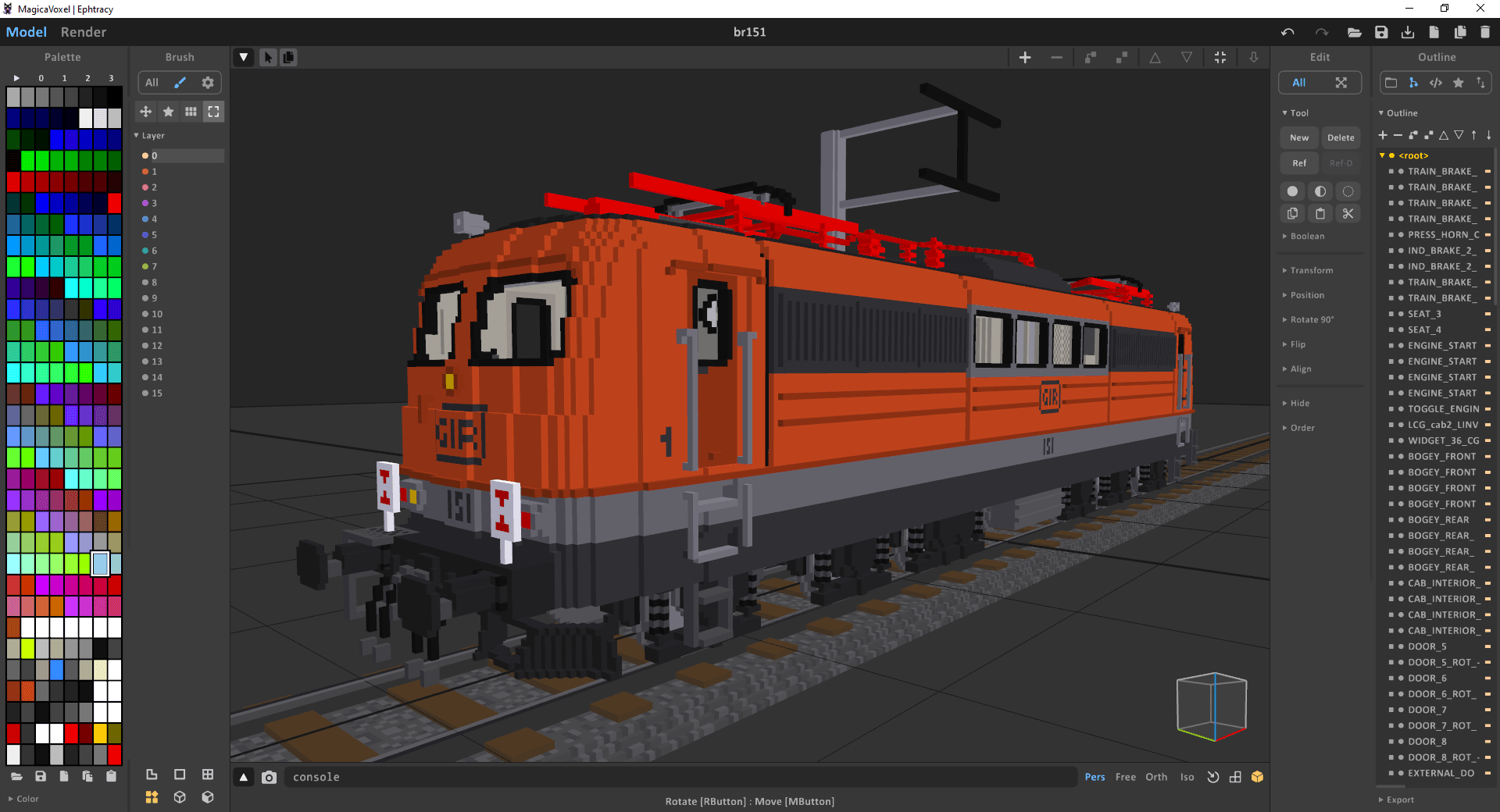
Task: Click the scissors cut icon in Tool
Action: point(1348,213)
